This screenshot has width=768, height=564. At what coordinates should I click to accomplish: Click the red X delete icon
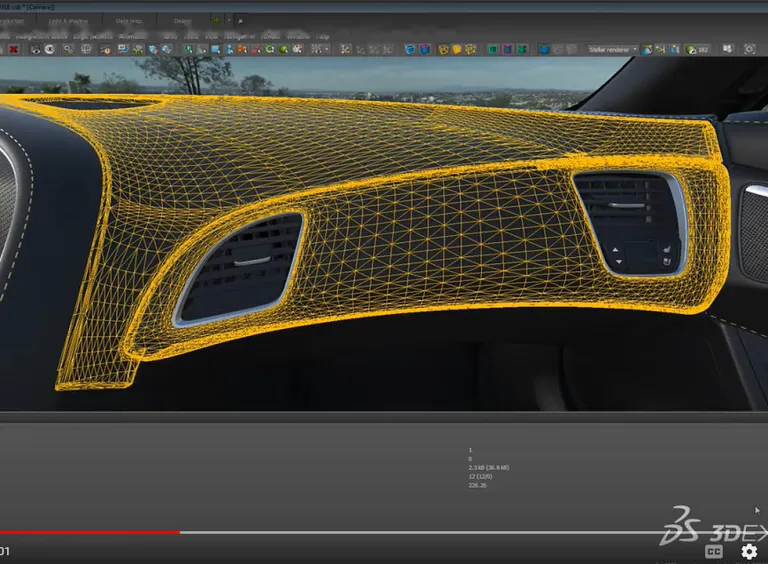(13, 49)
